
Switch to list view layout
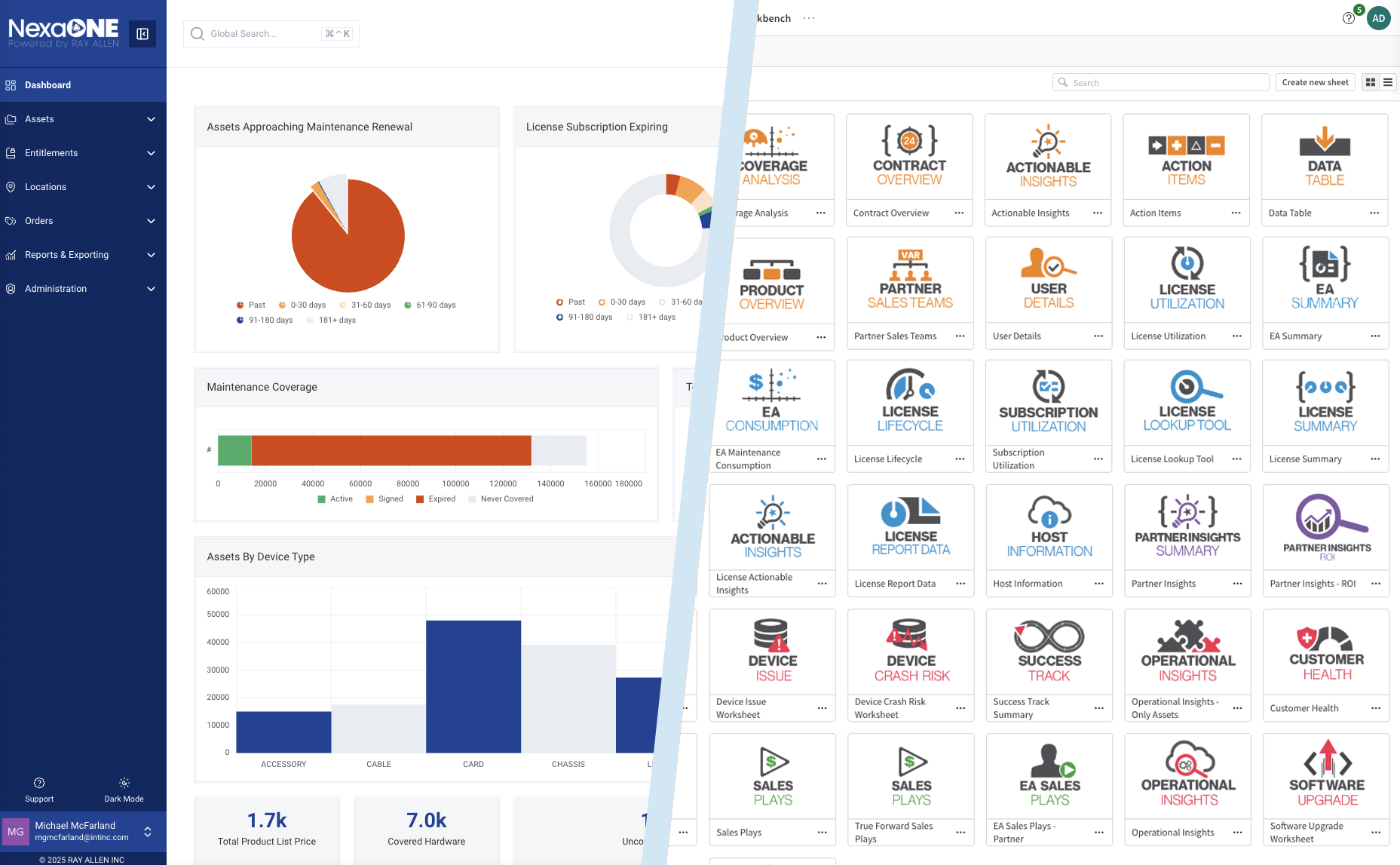(1388, 83)
